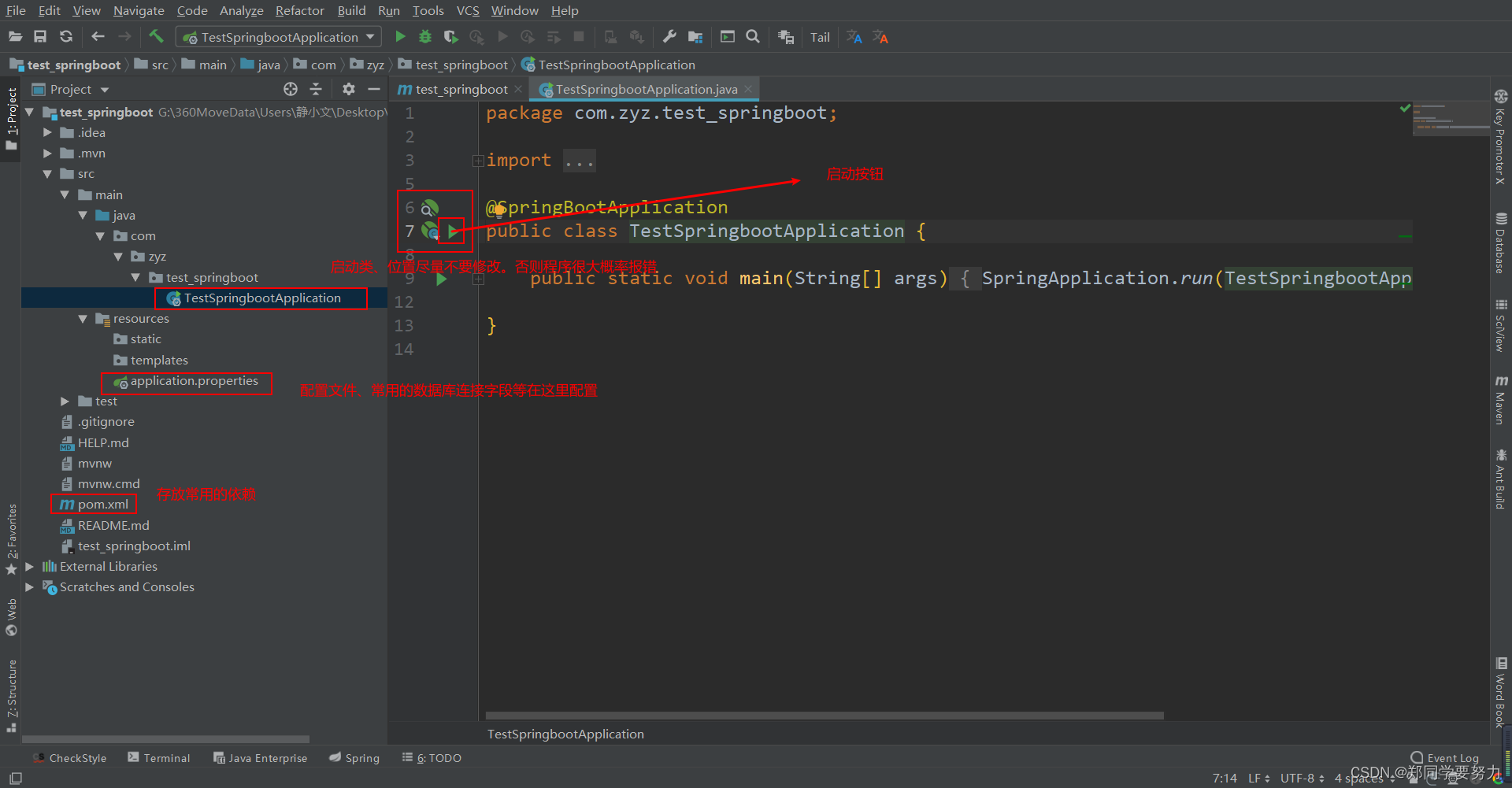
Task: Collapse the test_springboot root project node
Action: [x=30, y=113]
